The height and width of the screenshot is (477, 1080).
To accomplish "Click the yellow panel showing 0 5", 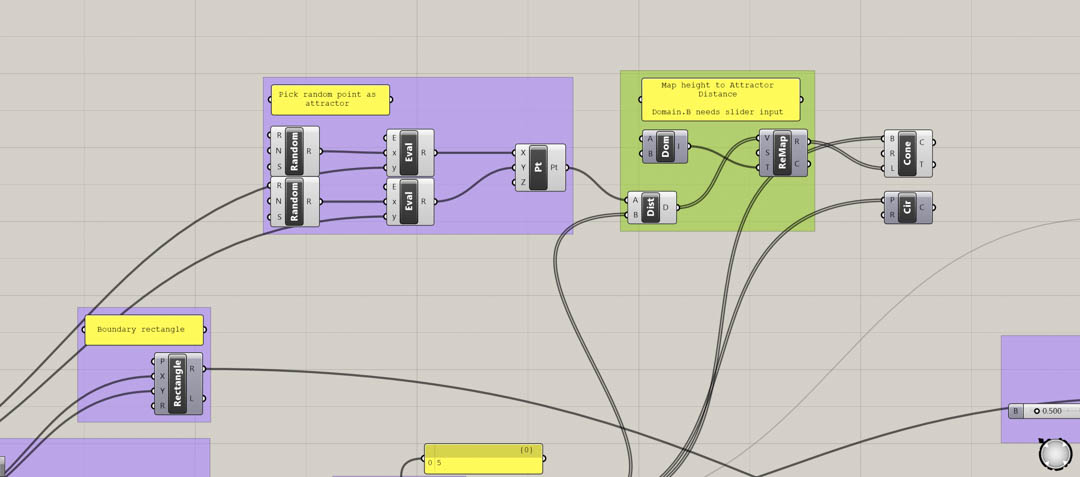I will [483, 459].
